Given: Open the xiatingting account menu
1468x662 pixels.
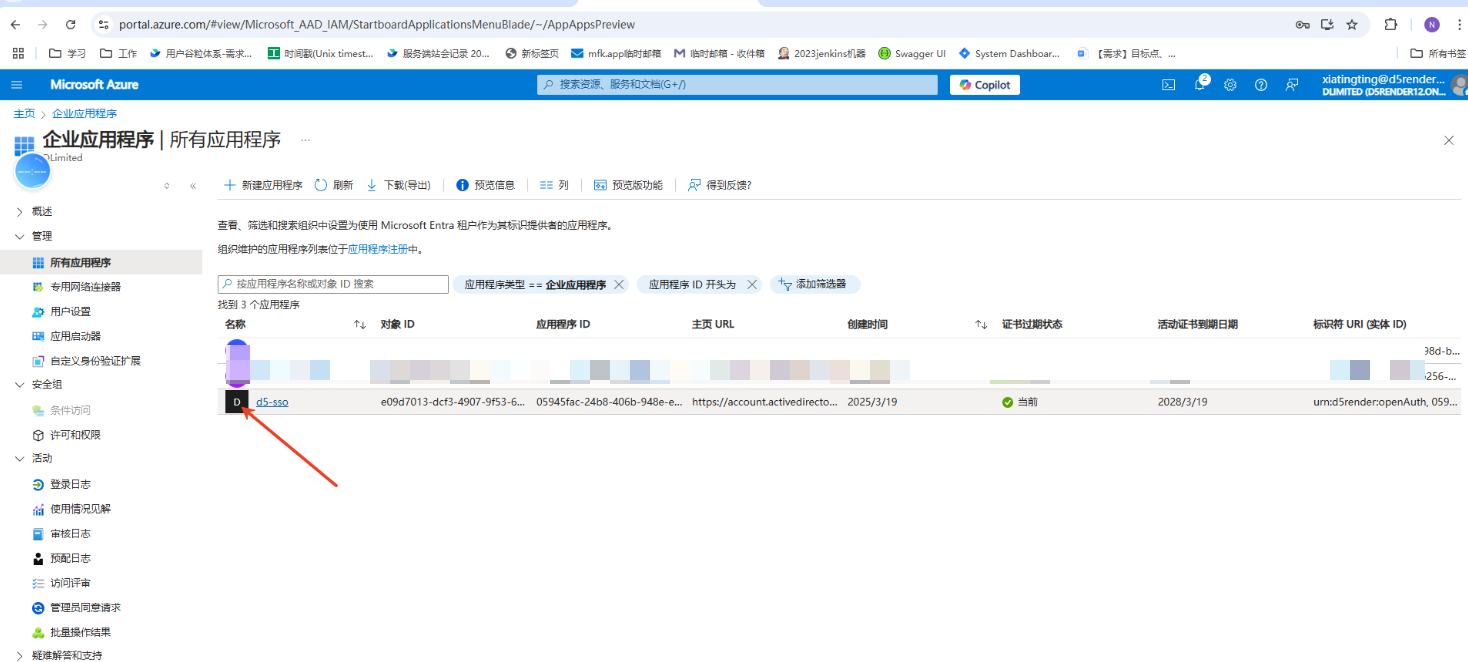Looking at the screenshot, I should 1392,85.
